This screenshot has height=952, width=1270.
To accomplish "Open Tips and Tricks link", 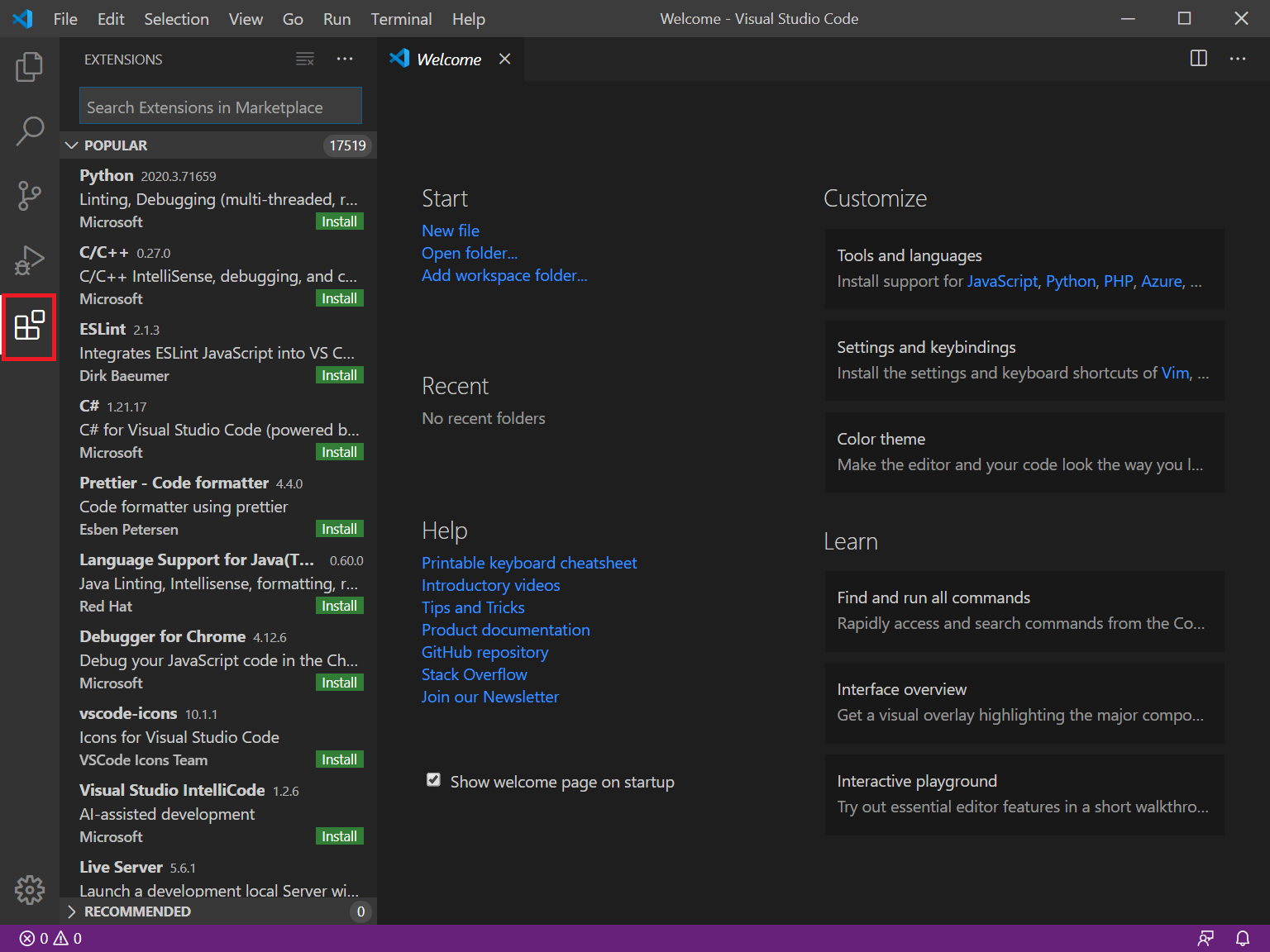I will (x=473, y=607).
